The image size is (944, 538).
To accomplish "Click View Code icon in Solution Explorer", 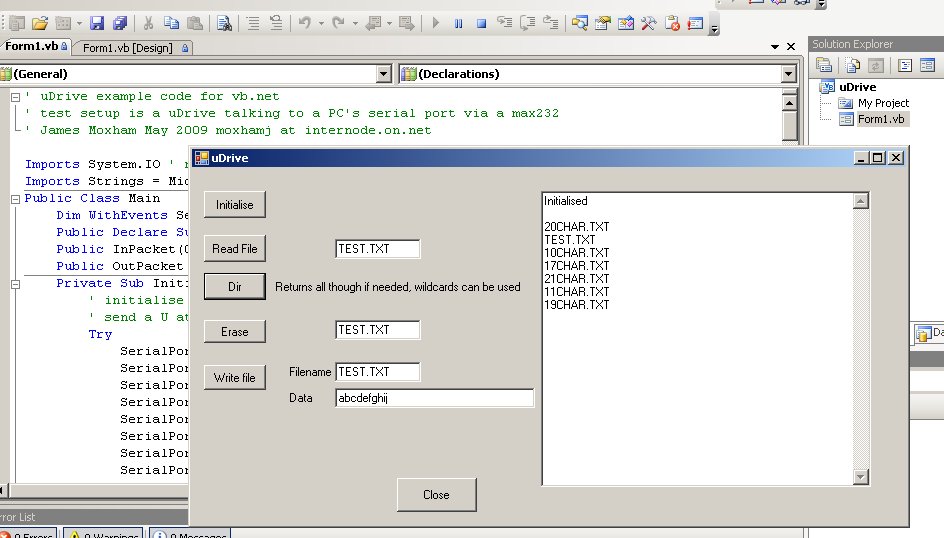I will [x=905, y=65].
